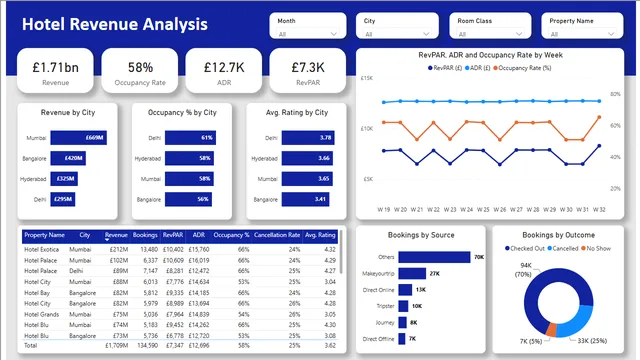The image size is (640, 360).
Task: Select the £7.3K RevPAR card
Action: point(308,71)
